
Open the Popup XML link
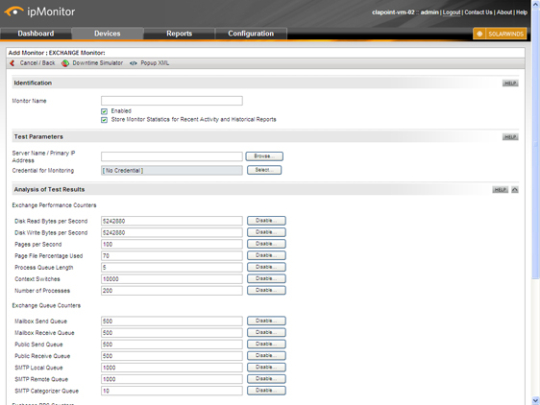155,63
